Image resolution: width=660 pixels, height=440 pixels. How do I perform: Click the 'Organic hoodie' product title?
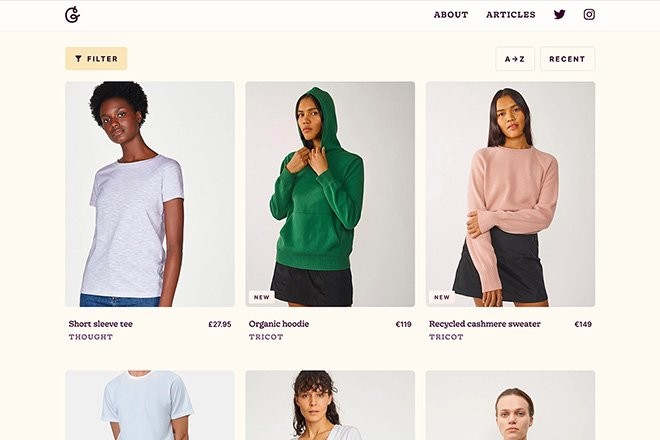pos(279,324)
